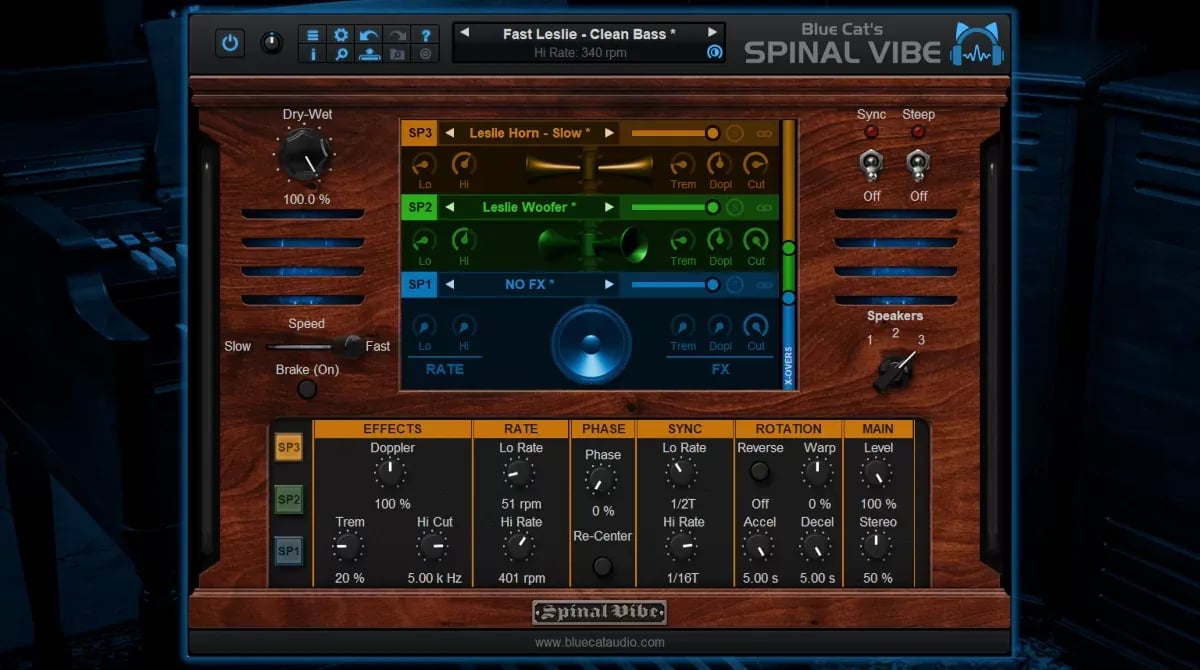Screen dimensions: 1200x670
Task: Switch to SP1 tab in bottom panel
Action: (x=289, y=551)
